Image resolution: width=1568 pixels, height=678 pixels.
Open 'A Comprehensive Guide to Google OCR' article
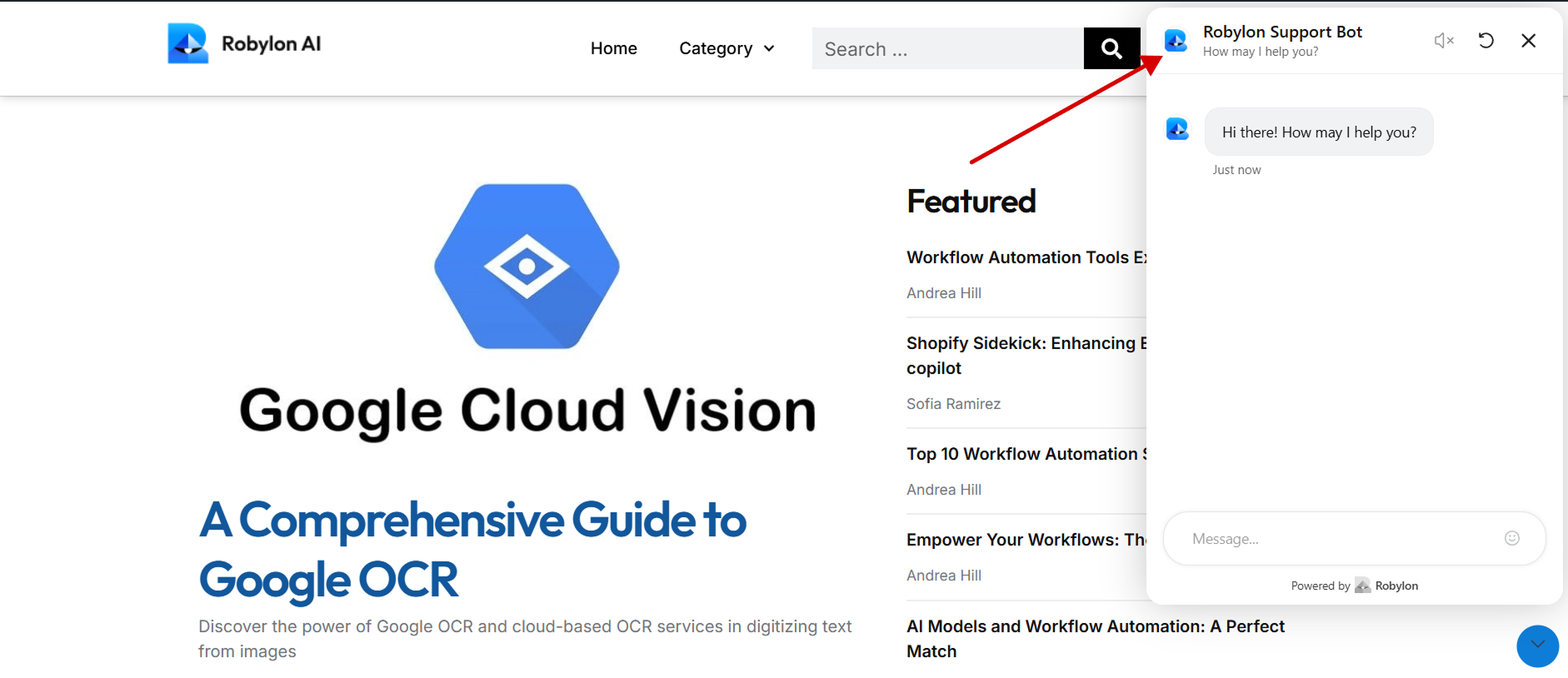[472, 550]
